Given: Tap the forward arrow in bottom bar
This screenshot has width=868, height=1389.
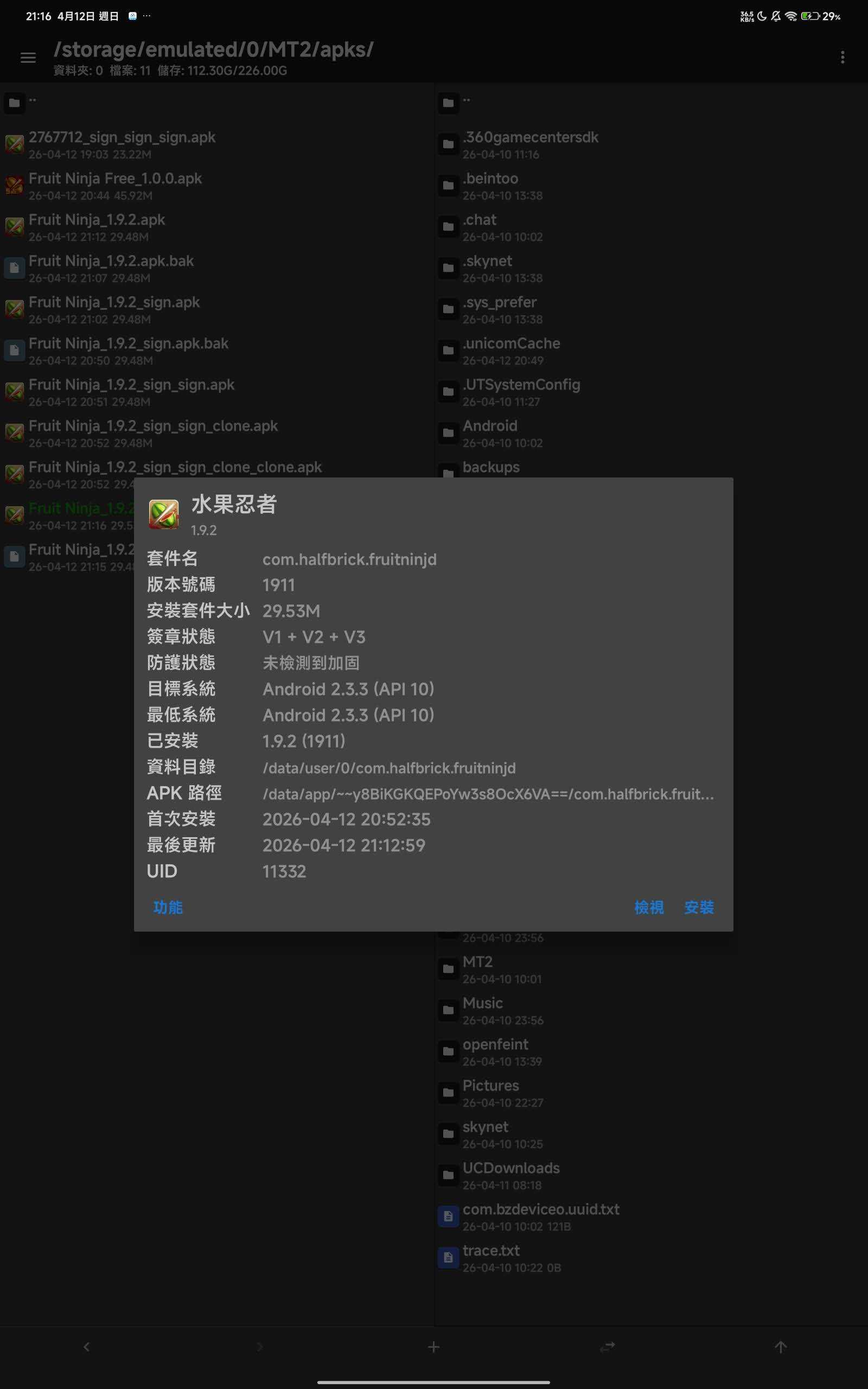Looking at the screenshot, I should tap(260, 1347).
